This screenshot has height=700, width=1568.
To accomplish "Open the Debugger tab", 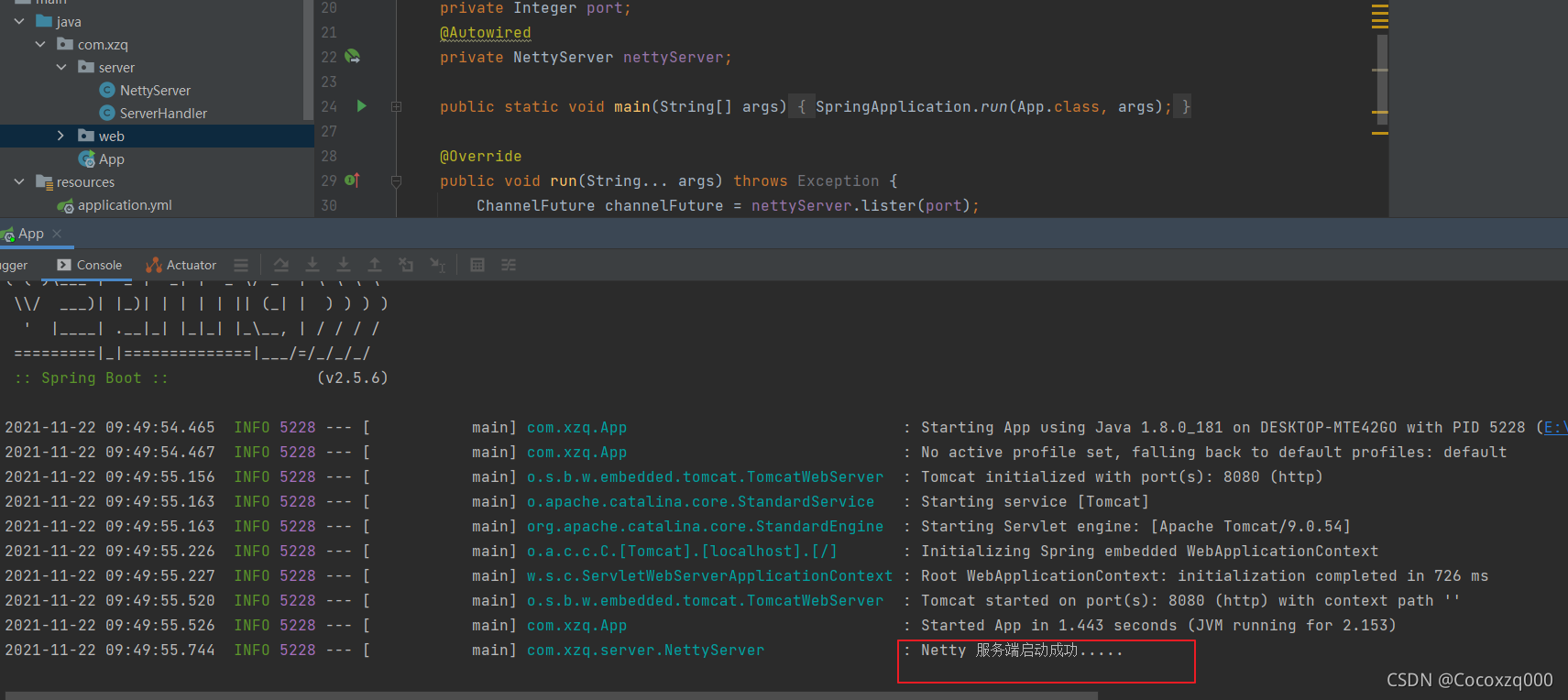I will click(x=14, y=265).
